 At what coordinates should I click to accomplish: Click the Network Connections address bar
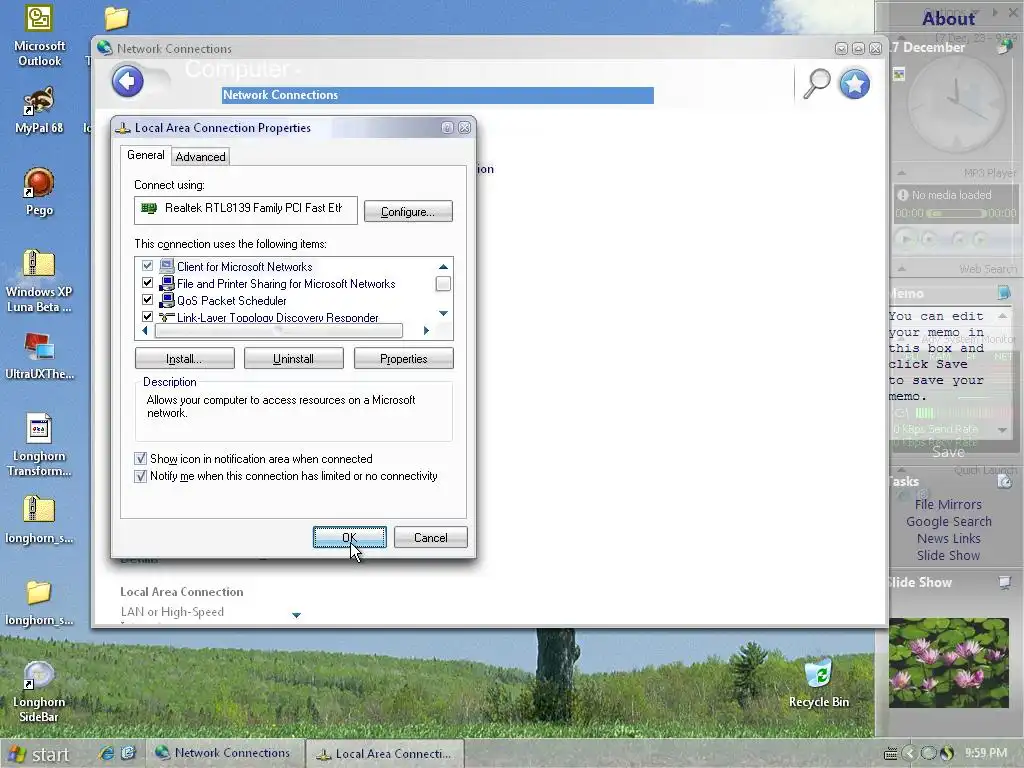438,95
